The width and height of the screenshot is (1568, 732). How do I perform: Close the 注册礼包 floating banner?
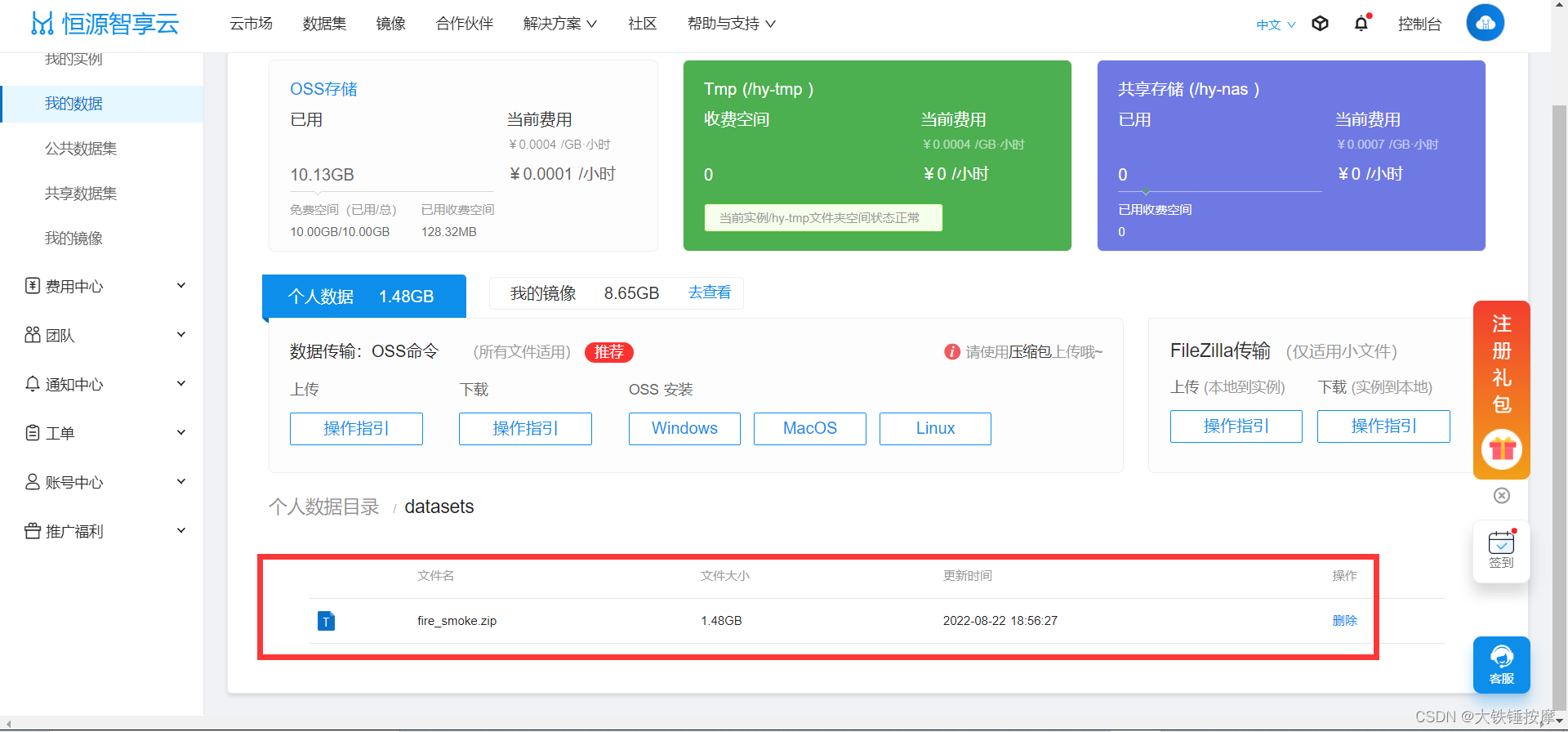coord(1502,495)
